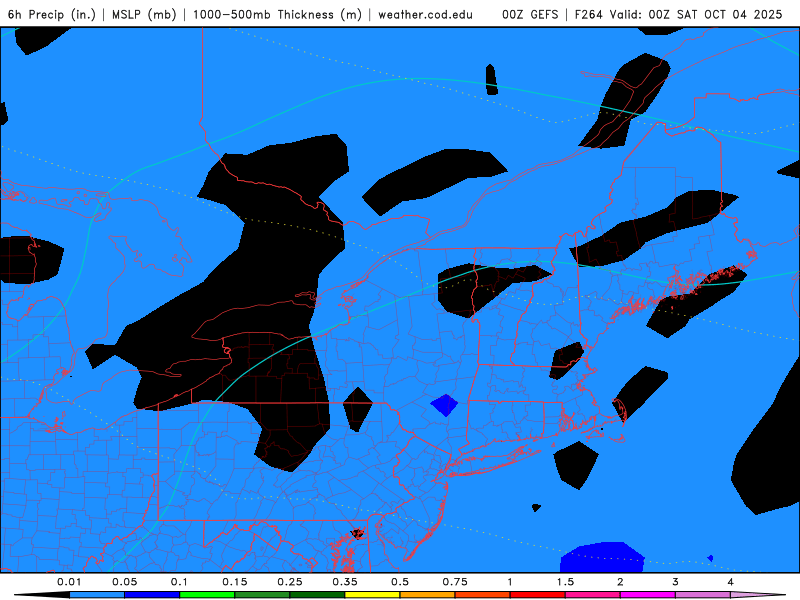The image size is (800, 600).
Task: Click the 0.01 legend value
Action: coord(69,582)
